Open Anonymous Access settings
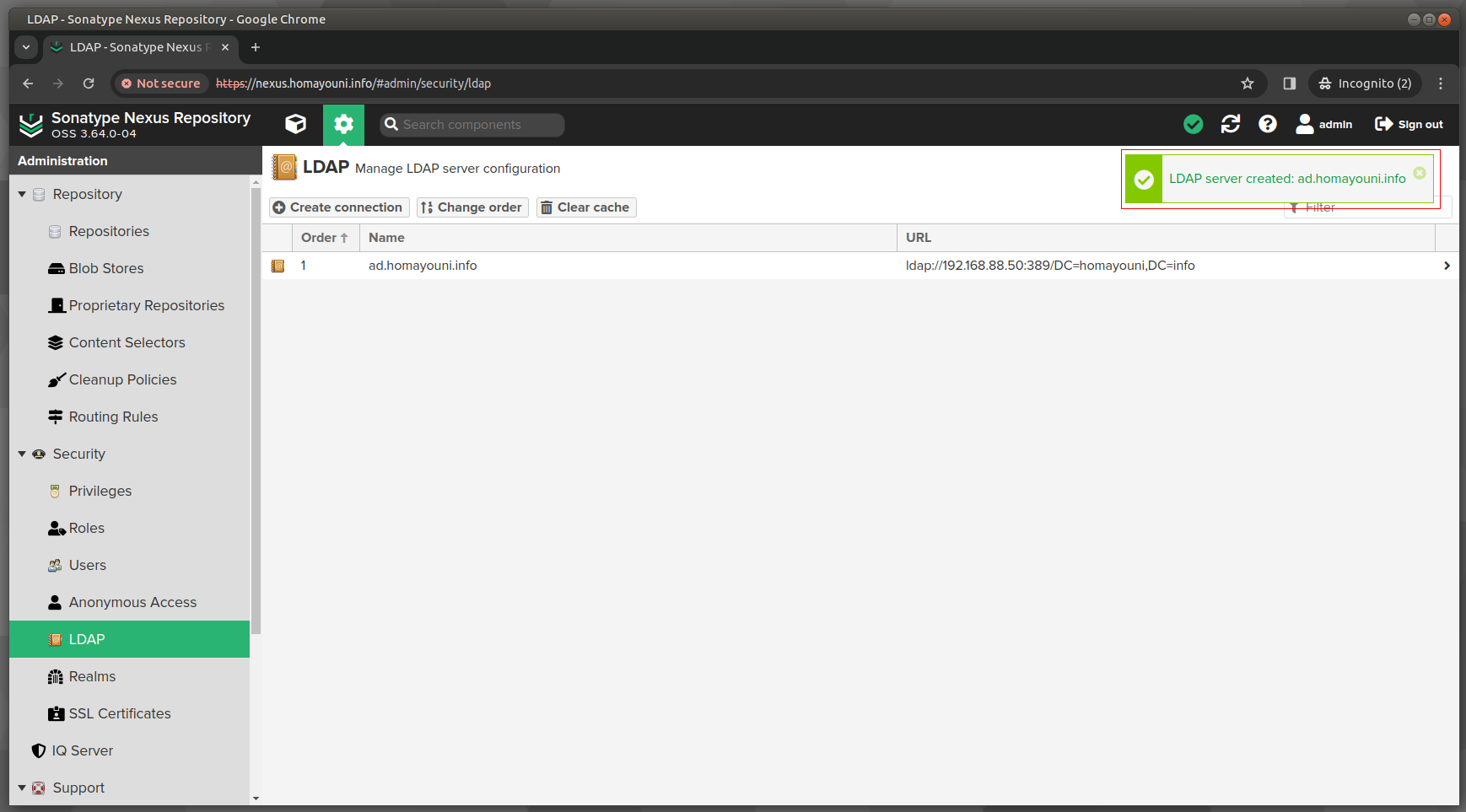Image resolution: width=1466 pixels, height=812 pixels. [132, 602]
